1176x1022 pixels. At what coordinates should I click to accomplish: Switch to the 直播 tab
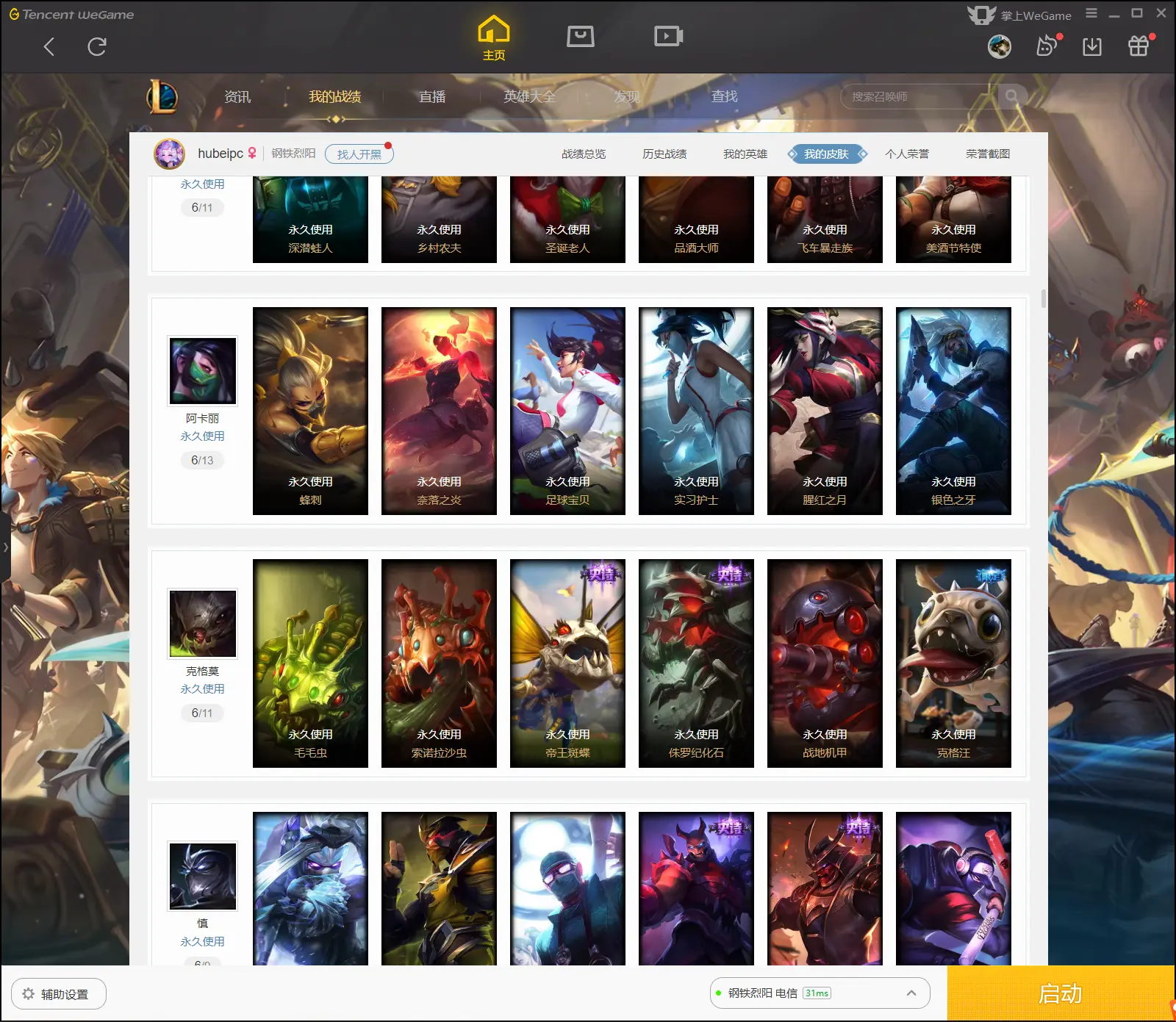coord(432,96)
